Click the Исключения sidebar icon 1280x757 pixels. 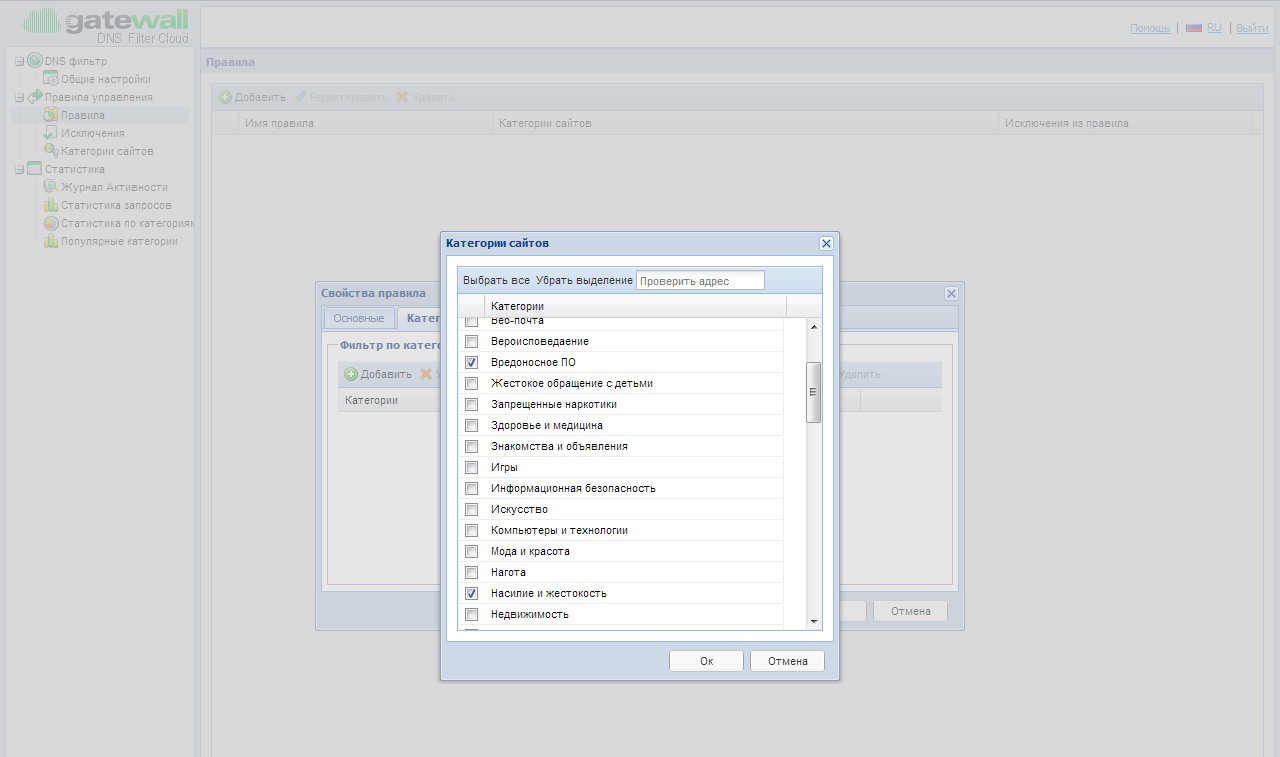click(51, 133)
